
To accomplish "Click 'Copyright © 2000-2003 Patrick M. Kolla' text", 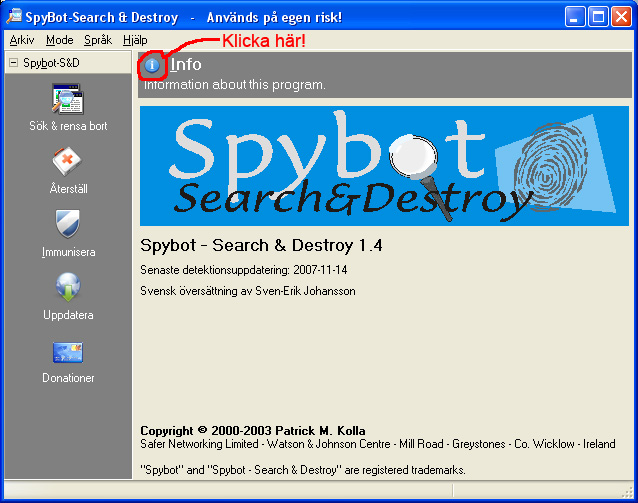I will click(253, 431).
